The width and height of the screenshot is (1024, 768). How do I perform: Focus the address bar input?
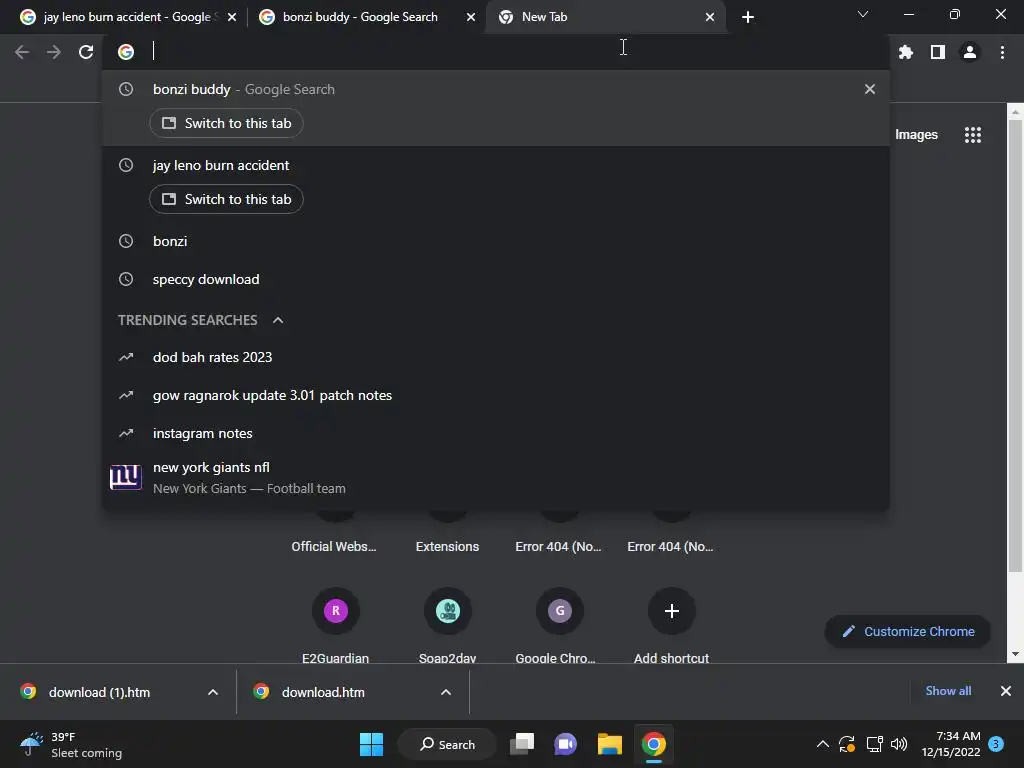516,52
